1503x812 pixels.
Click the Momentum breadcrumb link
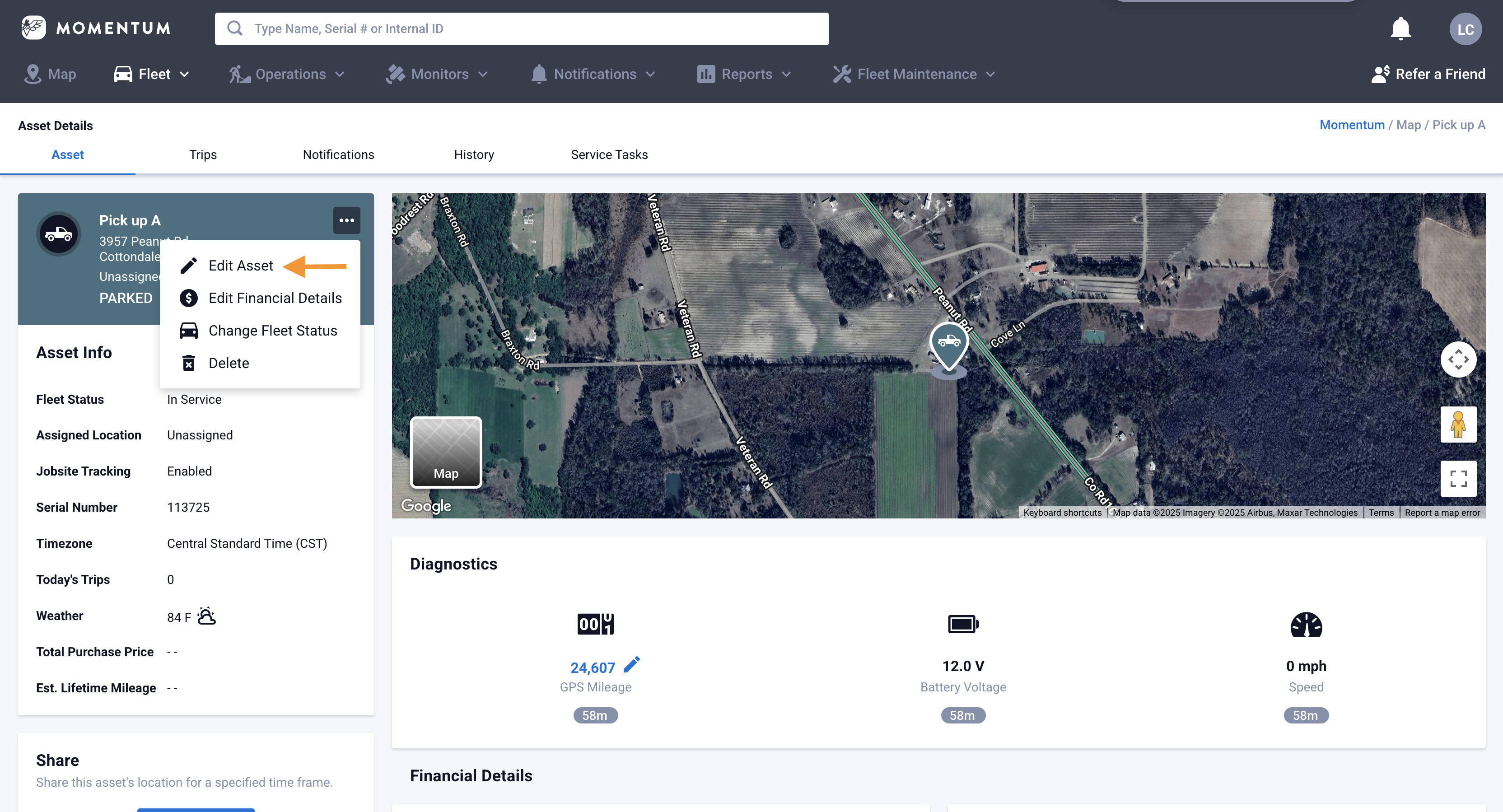1351,125
